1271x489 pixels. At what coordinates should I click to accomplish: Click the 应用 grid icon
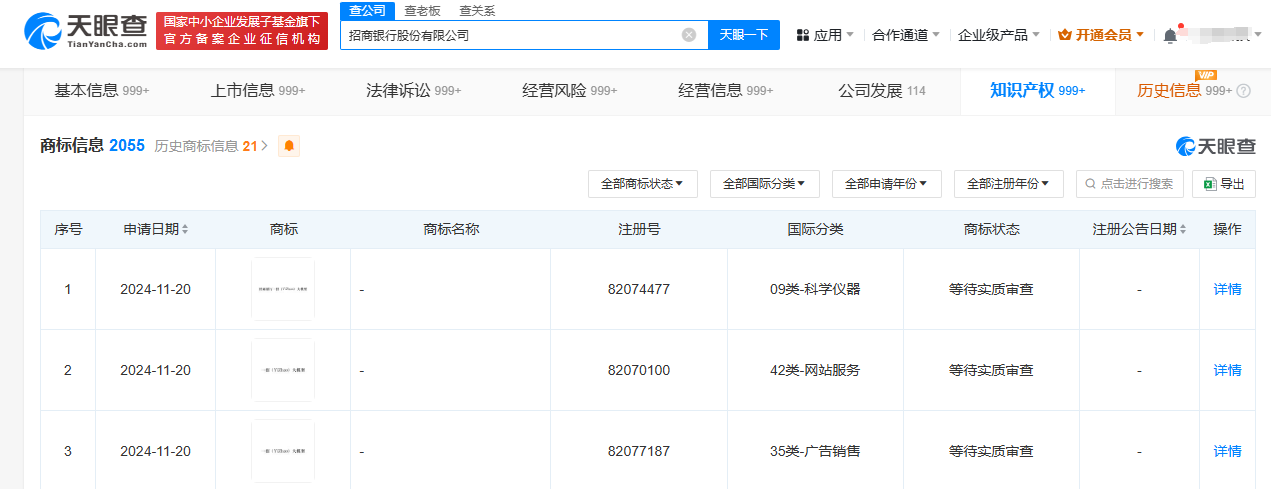click(x=802, y=35)
